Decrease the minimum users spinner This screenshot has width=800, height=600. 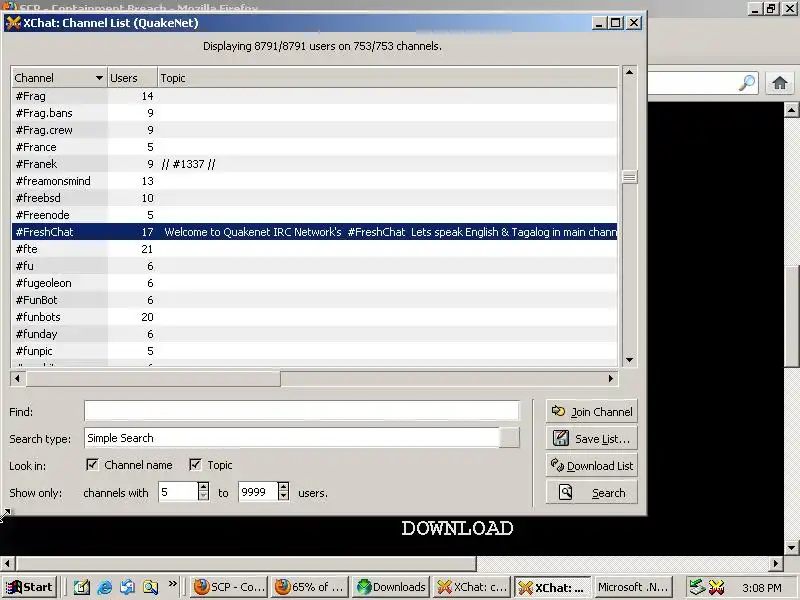pyautogui.click(x=203, y=496)
